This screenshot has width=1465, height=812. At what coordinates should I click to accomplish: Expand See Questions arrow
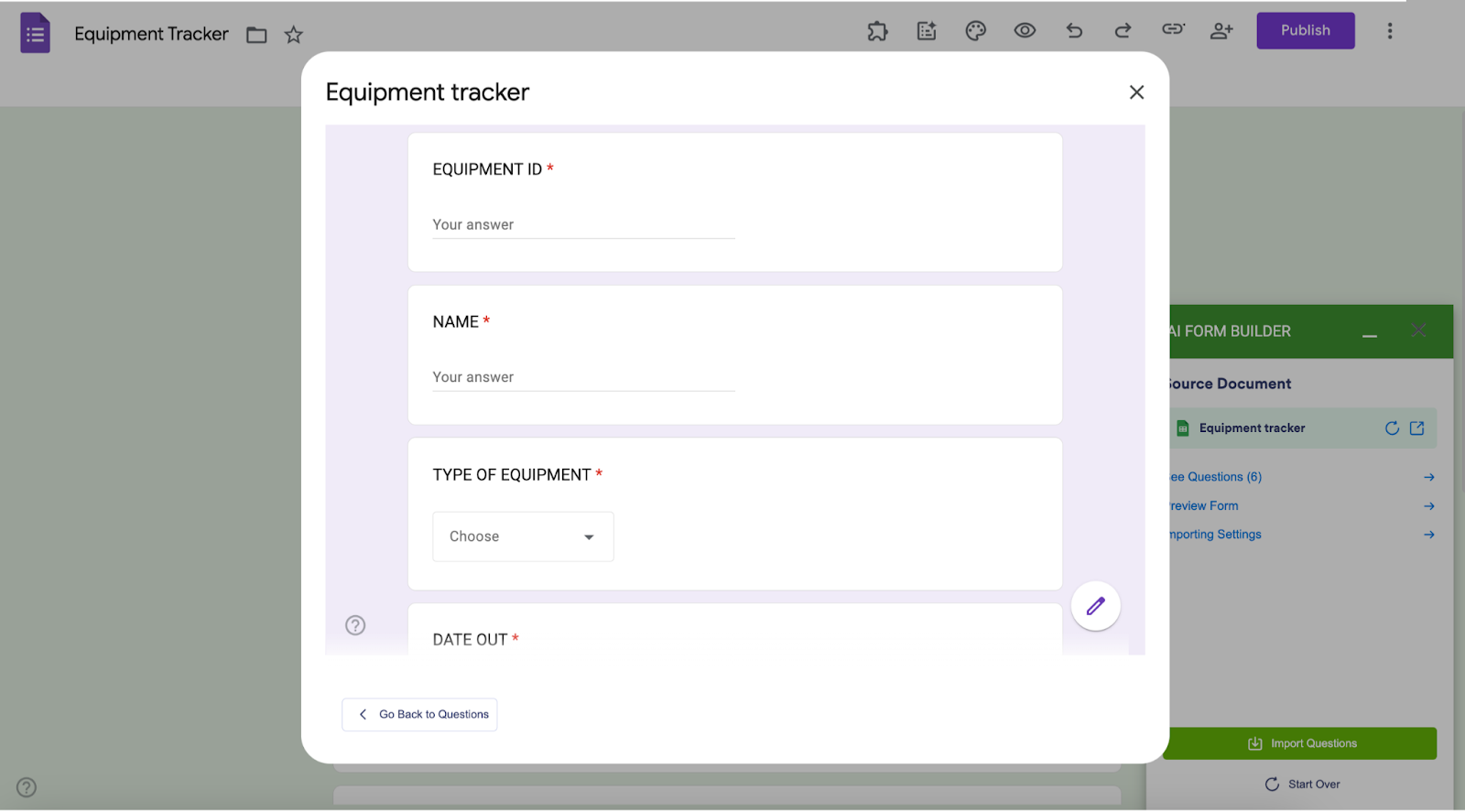point(1429,477)
